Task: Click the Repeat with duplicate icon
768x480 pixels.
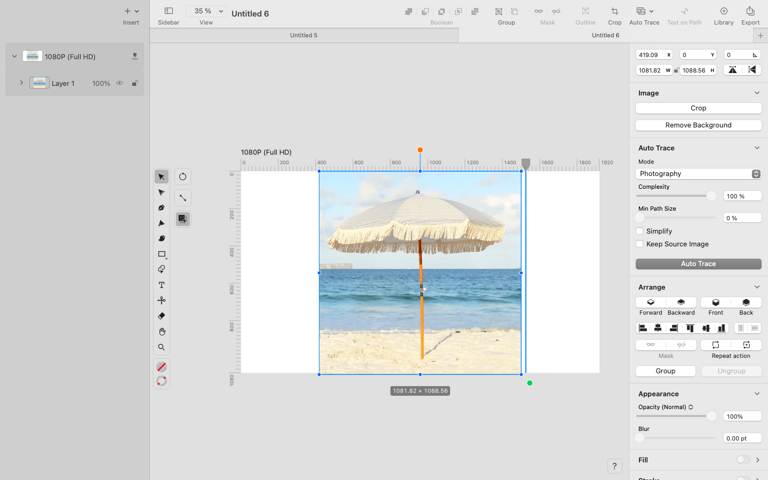Action: click(x=746, y=345)
